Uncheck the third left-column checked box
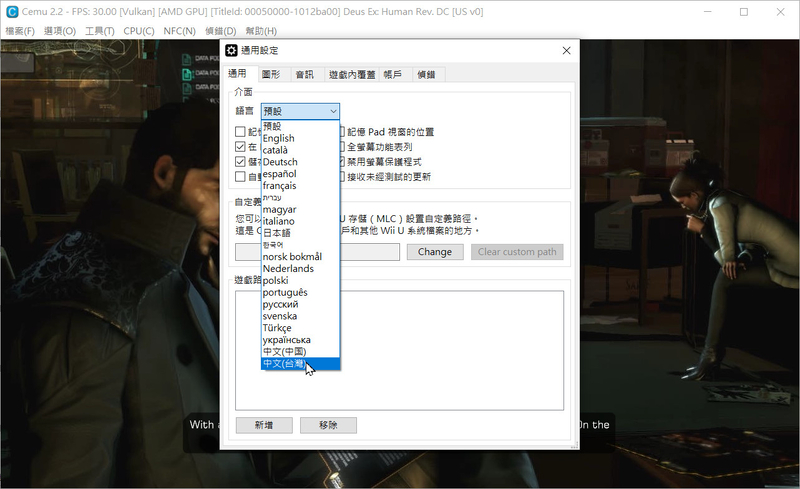Image resolution: width=800 pixels, height=489 pixels. pos(240,162)
